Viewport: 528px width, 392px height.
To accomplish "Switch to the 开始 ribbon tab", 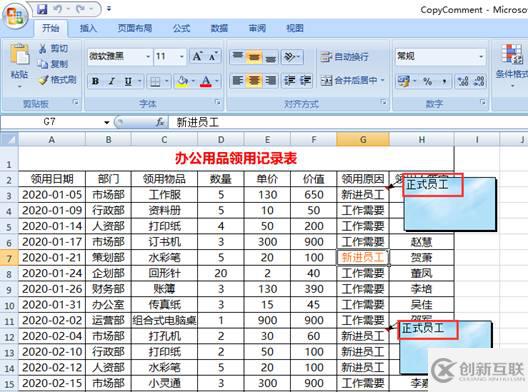I will click(x=51, y=28).
